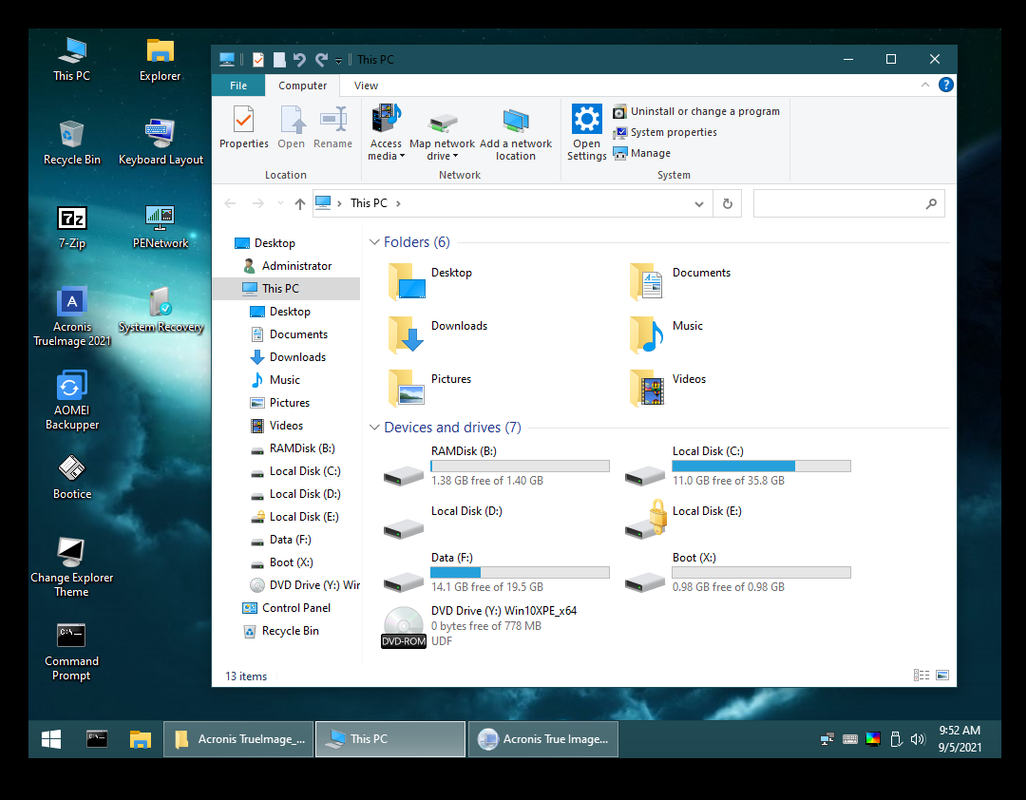Viewport: 1026px width, 800px height.
Task: Open Command Prompt from taskbar
Action: (x=97, y=739)
